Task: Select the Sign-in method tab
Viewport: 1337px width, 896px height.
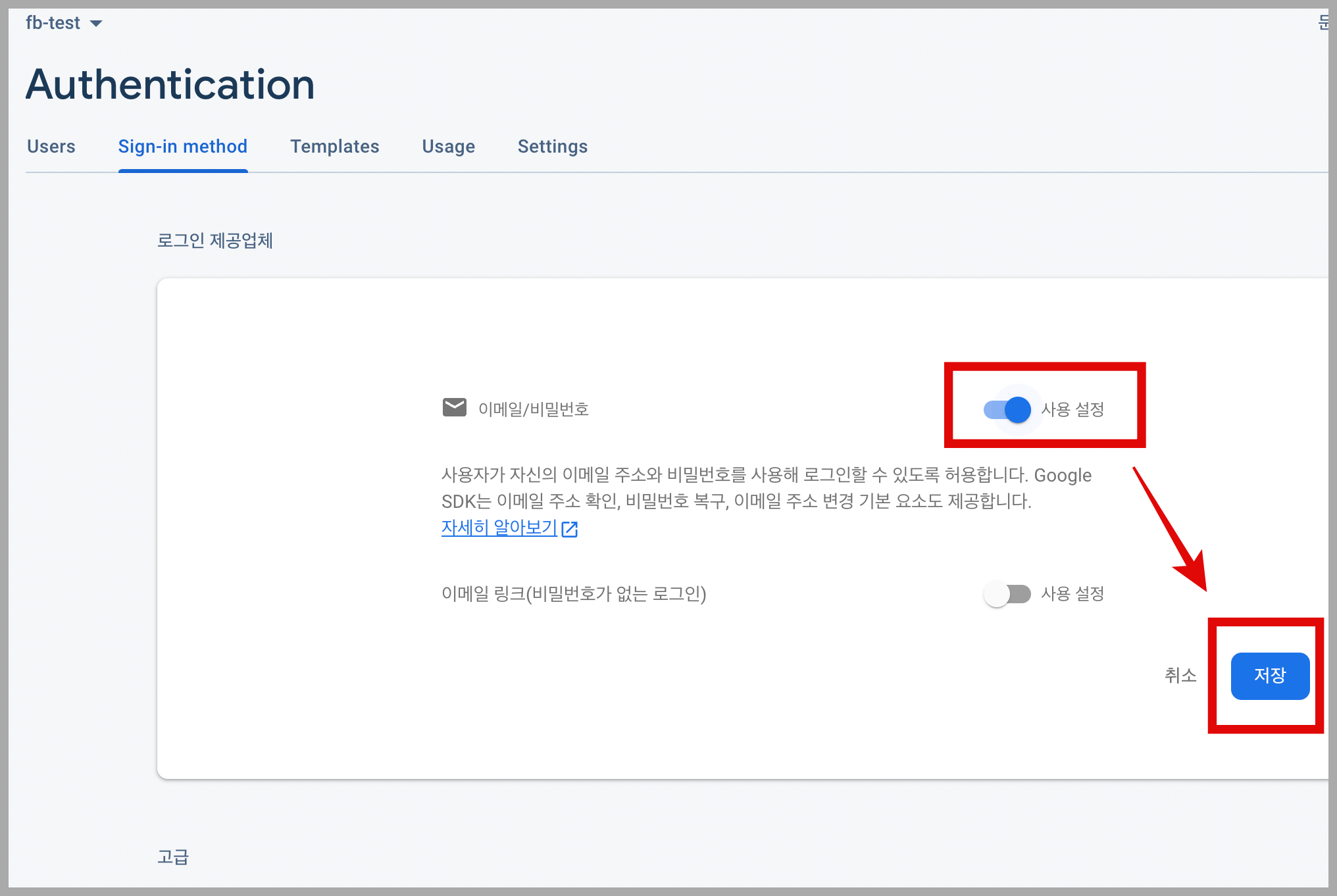Action: (183, 146)
